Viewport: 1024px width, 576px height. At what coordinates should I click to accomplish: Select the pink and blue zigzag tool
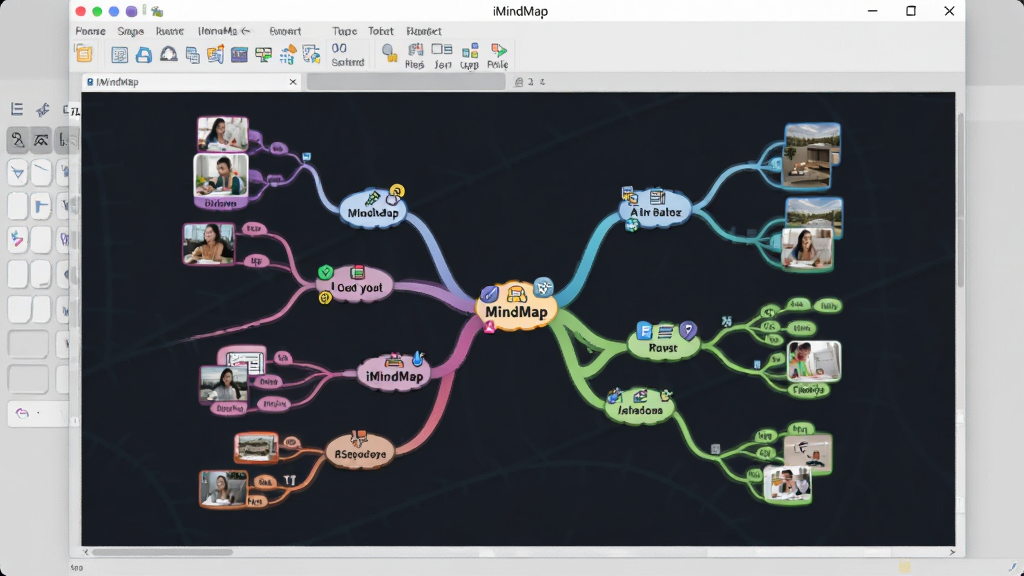[x=18, y=239]
